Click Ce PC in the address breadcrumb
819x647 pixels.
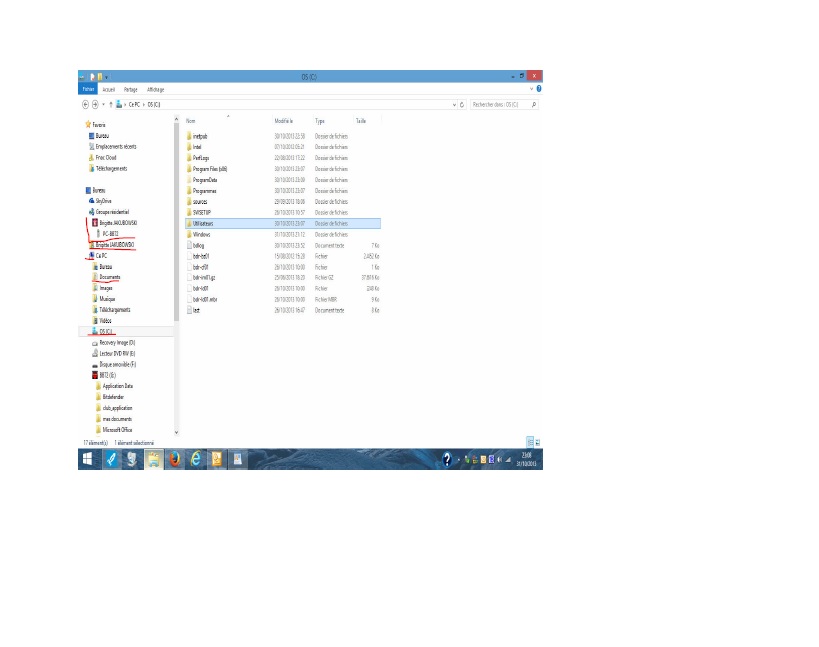[134, 104]
